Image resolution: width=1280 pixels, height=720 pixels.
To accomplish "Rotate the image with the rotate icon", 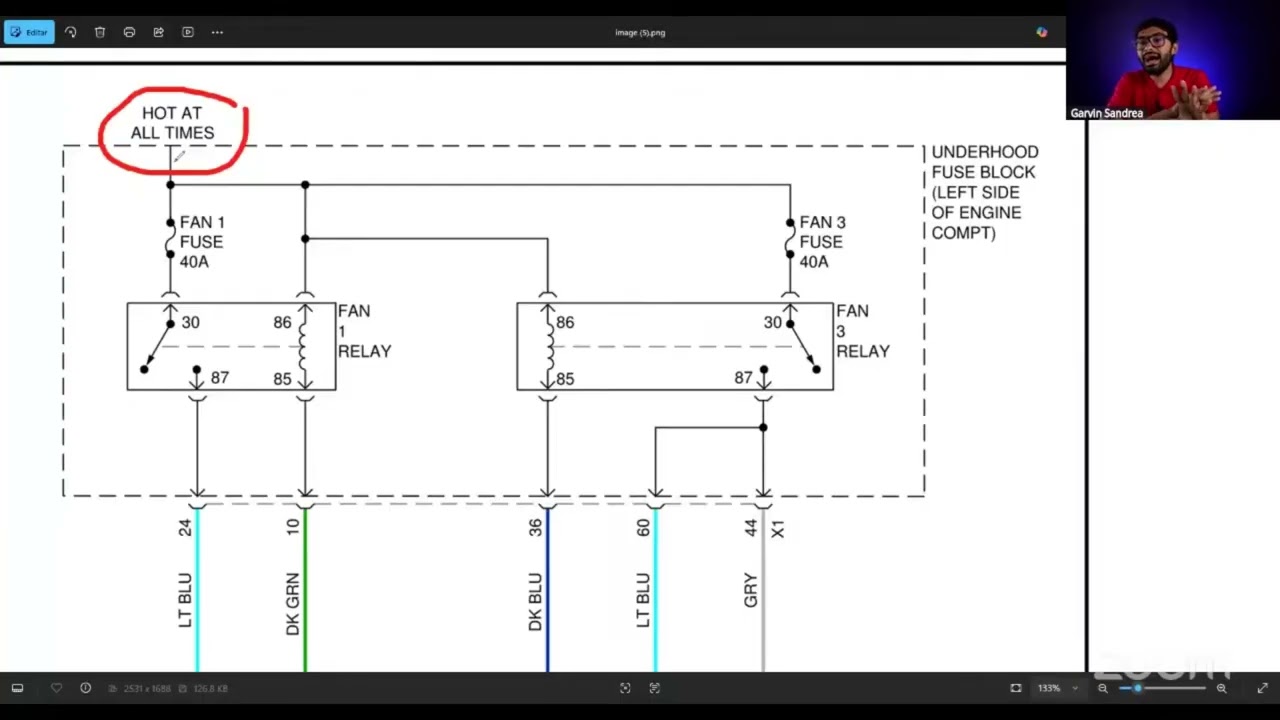I will point(70,32).
